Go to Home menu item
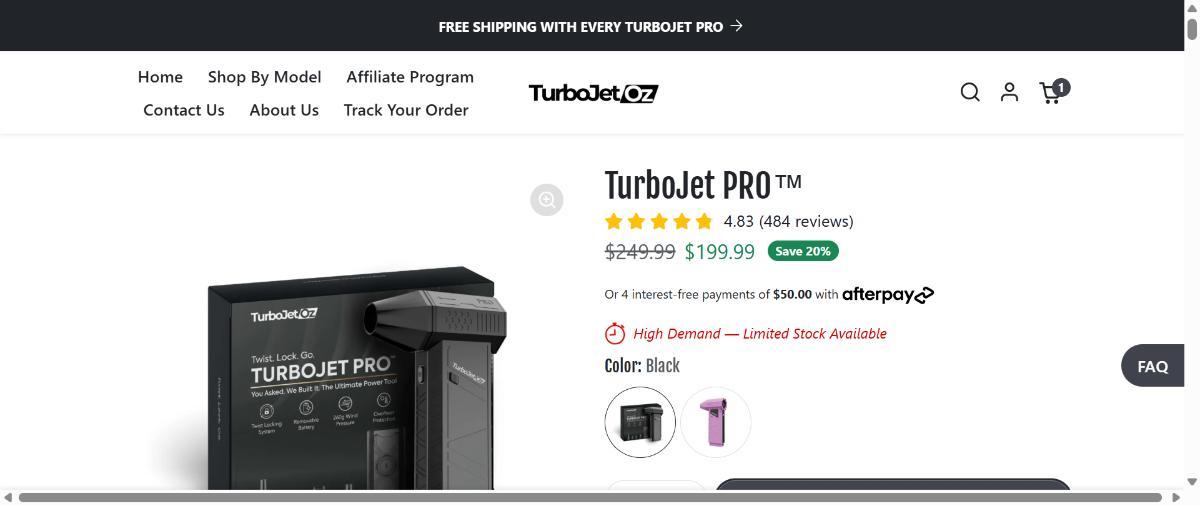This screenshot has height=505, width=1200. [x=160, y=77]
